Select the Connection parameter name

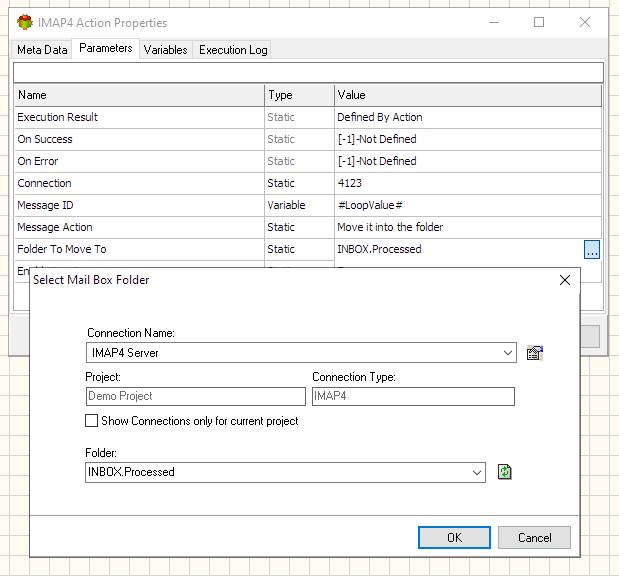click(x=45, y=183)
